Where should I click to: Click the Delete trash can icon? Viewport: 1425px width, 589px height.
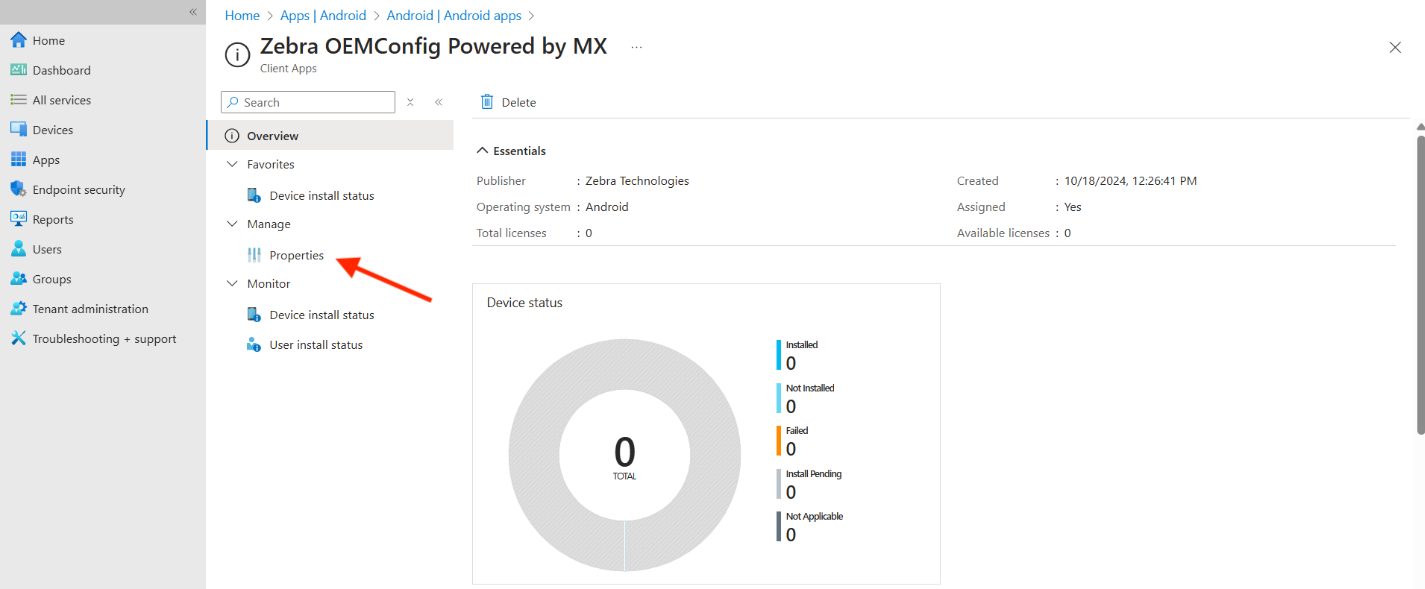(x=487, y=102)
